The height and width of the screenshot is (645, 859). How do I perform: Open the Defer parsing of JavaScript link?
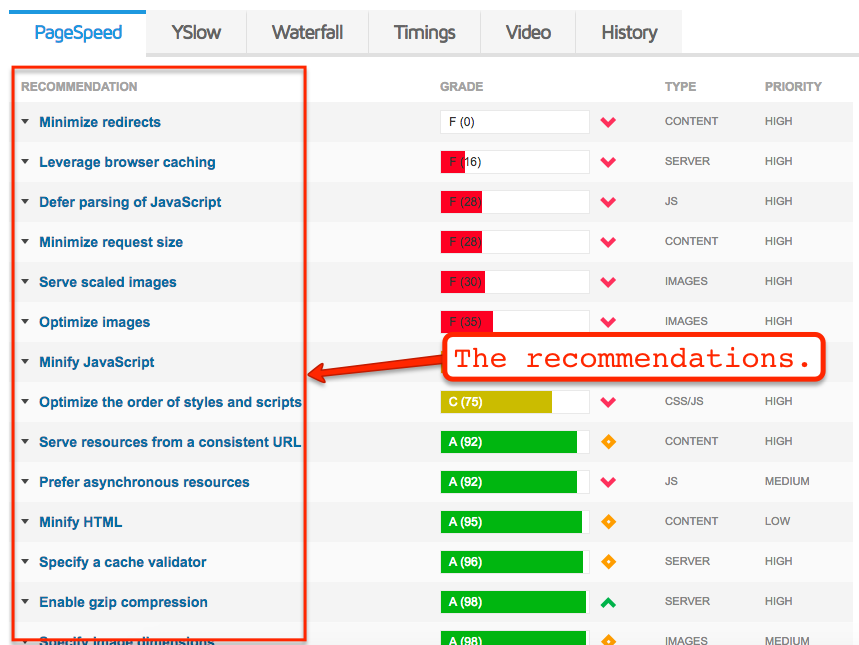pos(130,202)
